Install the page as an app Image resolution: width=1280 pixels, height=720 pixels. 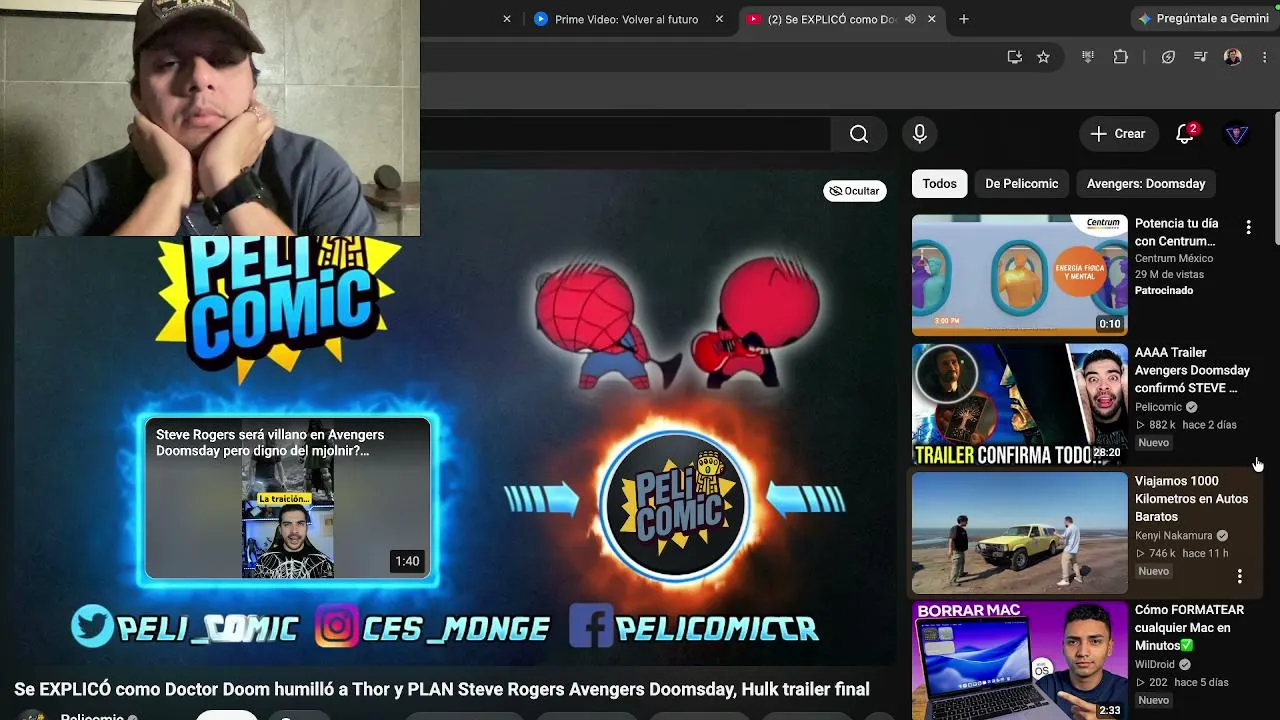coord(1014,57)
